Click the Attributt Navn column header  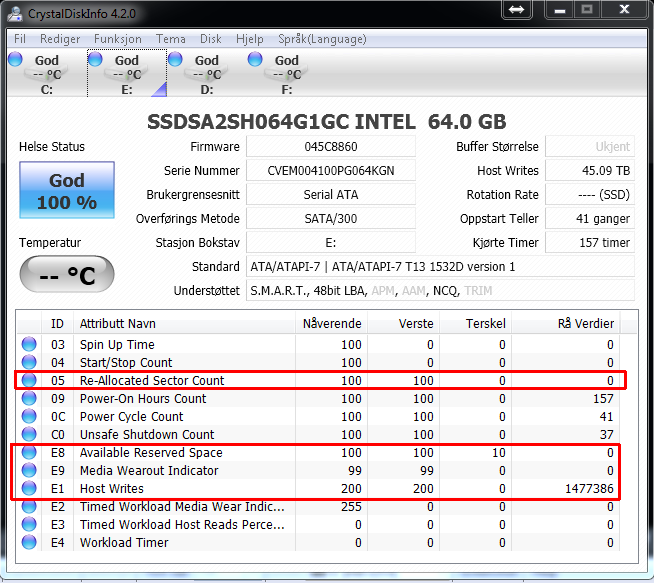(184, 324)
